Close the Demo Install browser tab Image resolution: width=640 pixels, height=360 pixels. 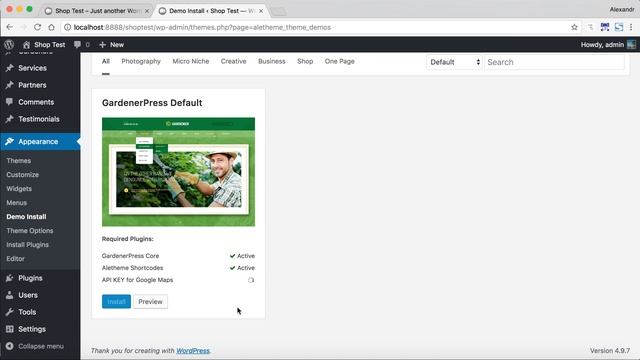(261, 11)
